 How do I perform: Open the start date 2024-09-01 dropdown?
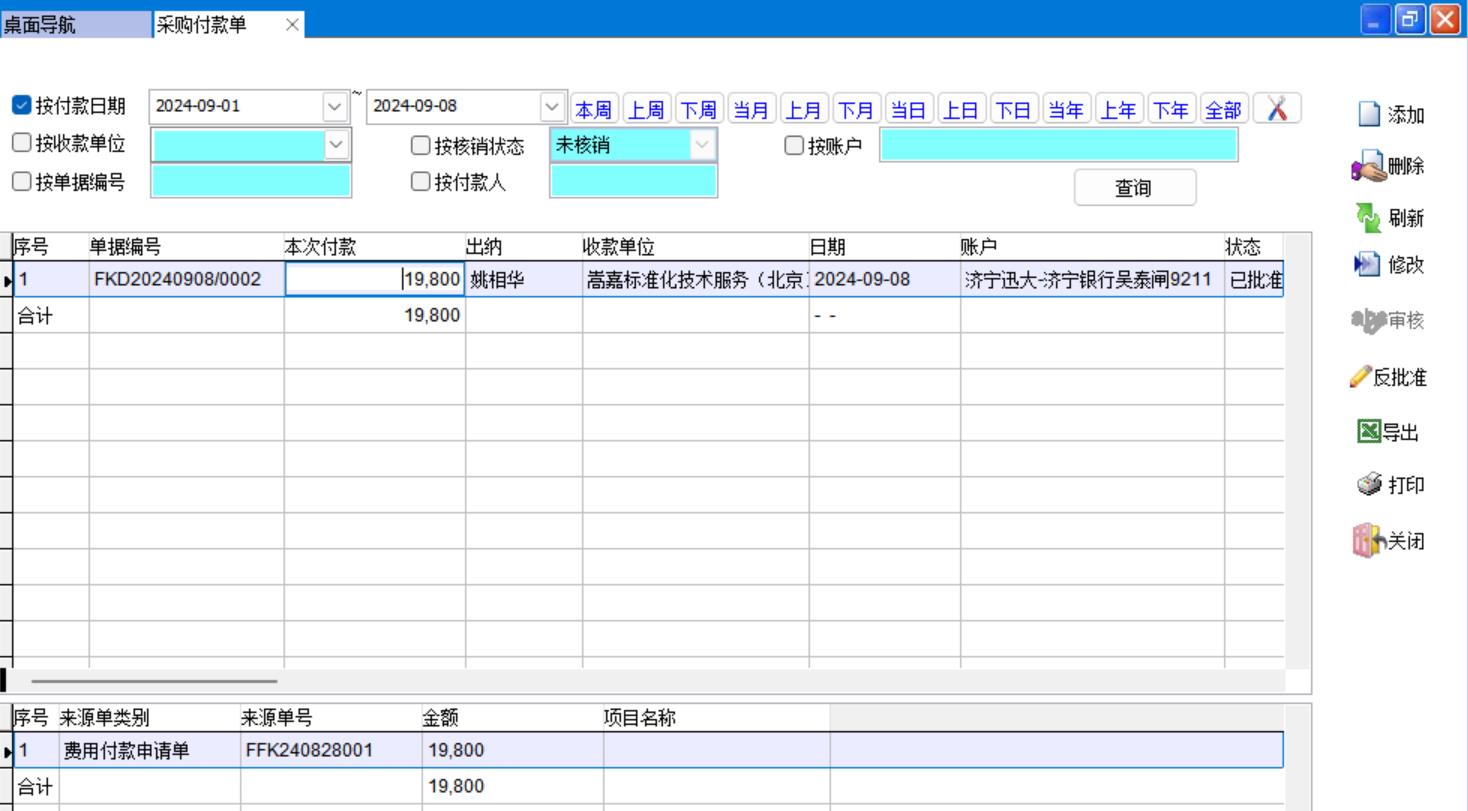pyautogui.click(x=335, y=106)
